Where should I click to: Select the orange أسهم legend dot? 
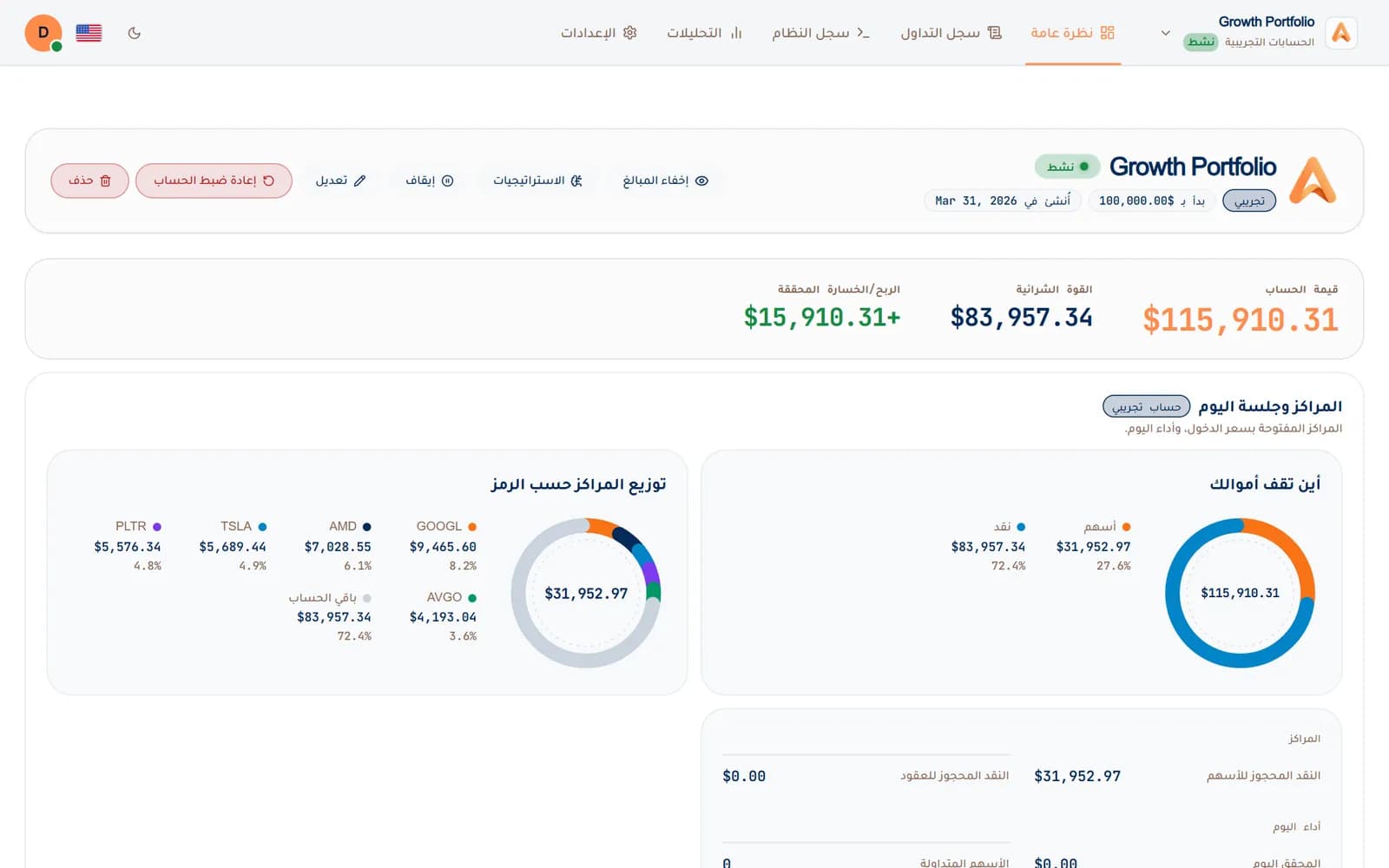point(1126,527)
